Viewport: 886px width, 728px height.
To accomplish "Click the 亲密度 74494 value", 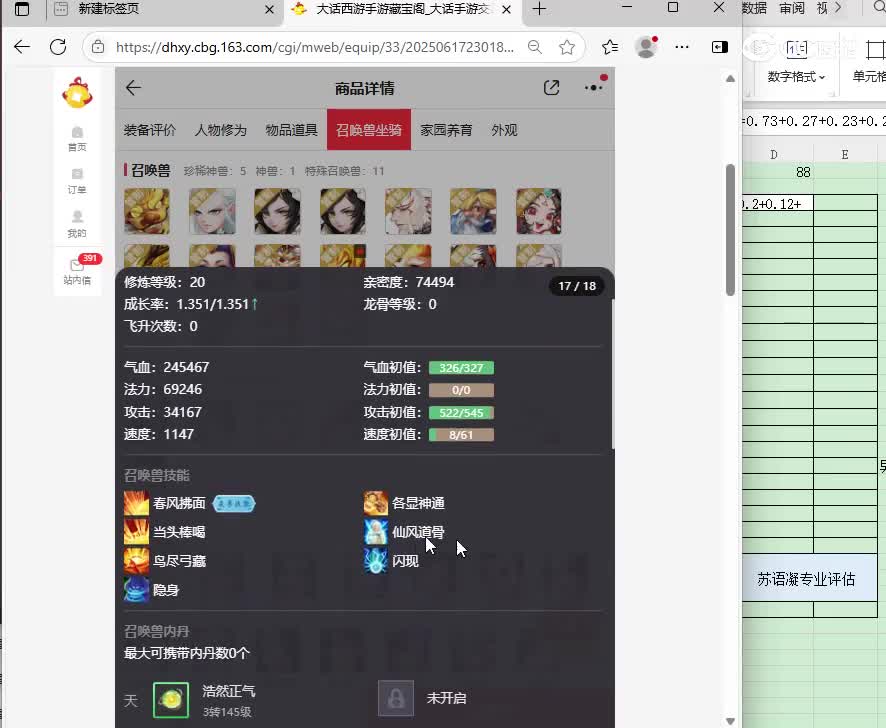I will coord(435,282).
